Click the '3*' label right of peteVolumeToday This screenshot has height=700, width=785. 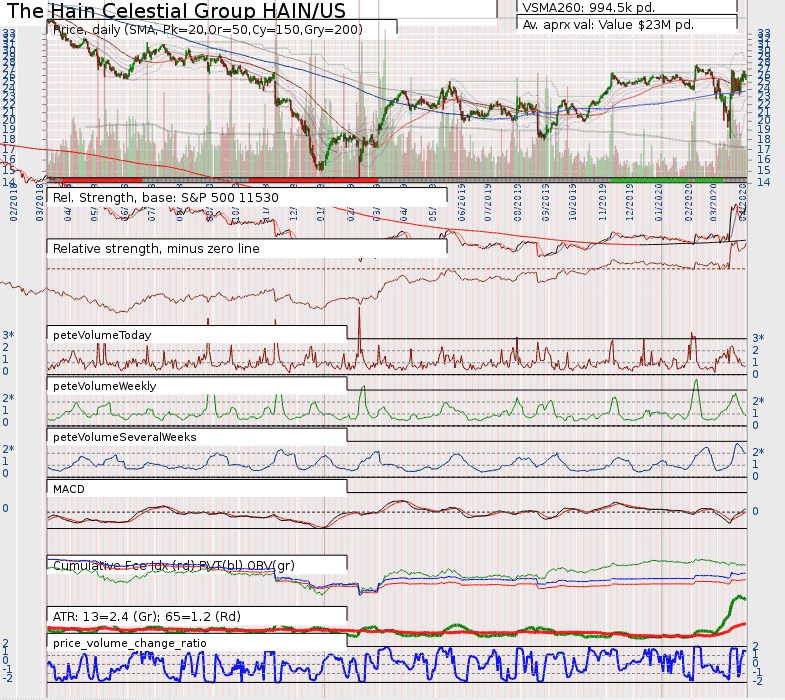pos(758,338)
